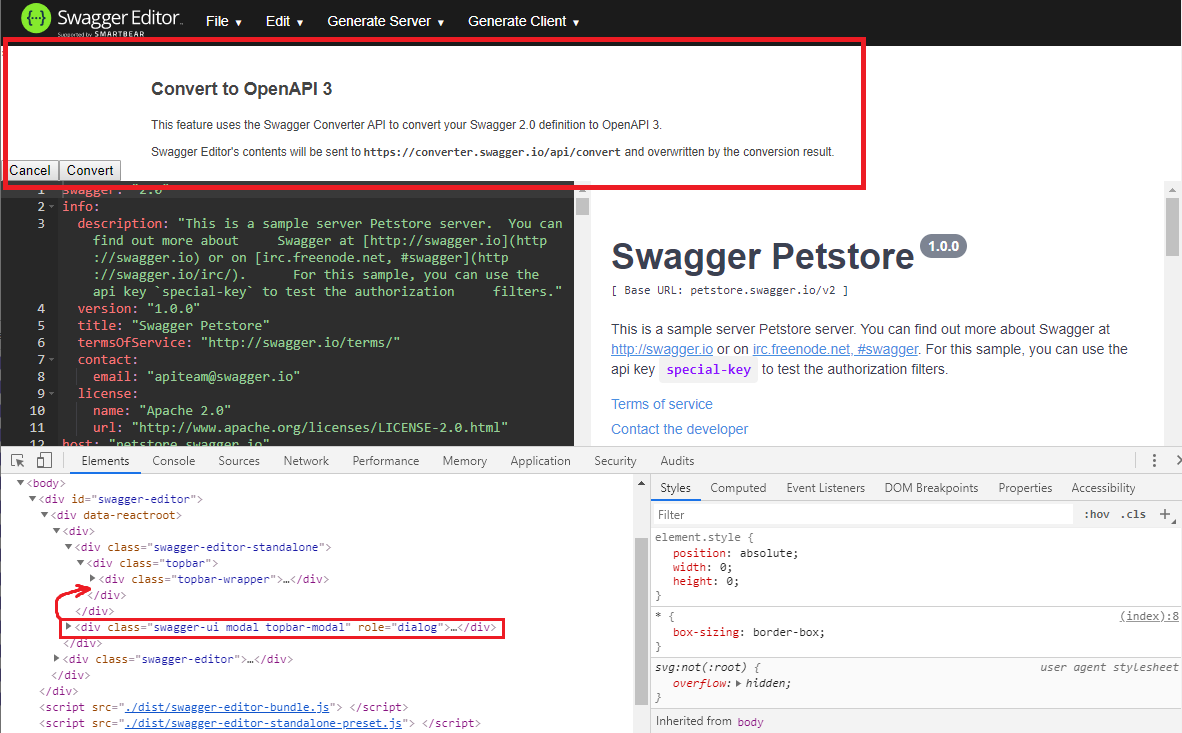This screenshot has height=733, width=1182.
Task: Toggle the device toolbar icon in DevTools
Action: 44,461
